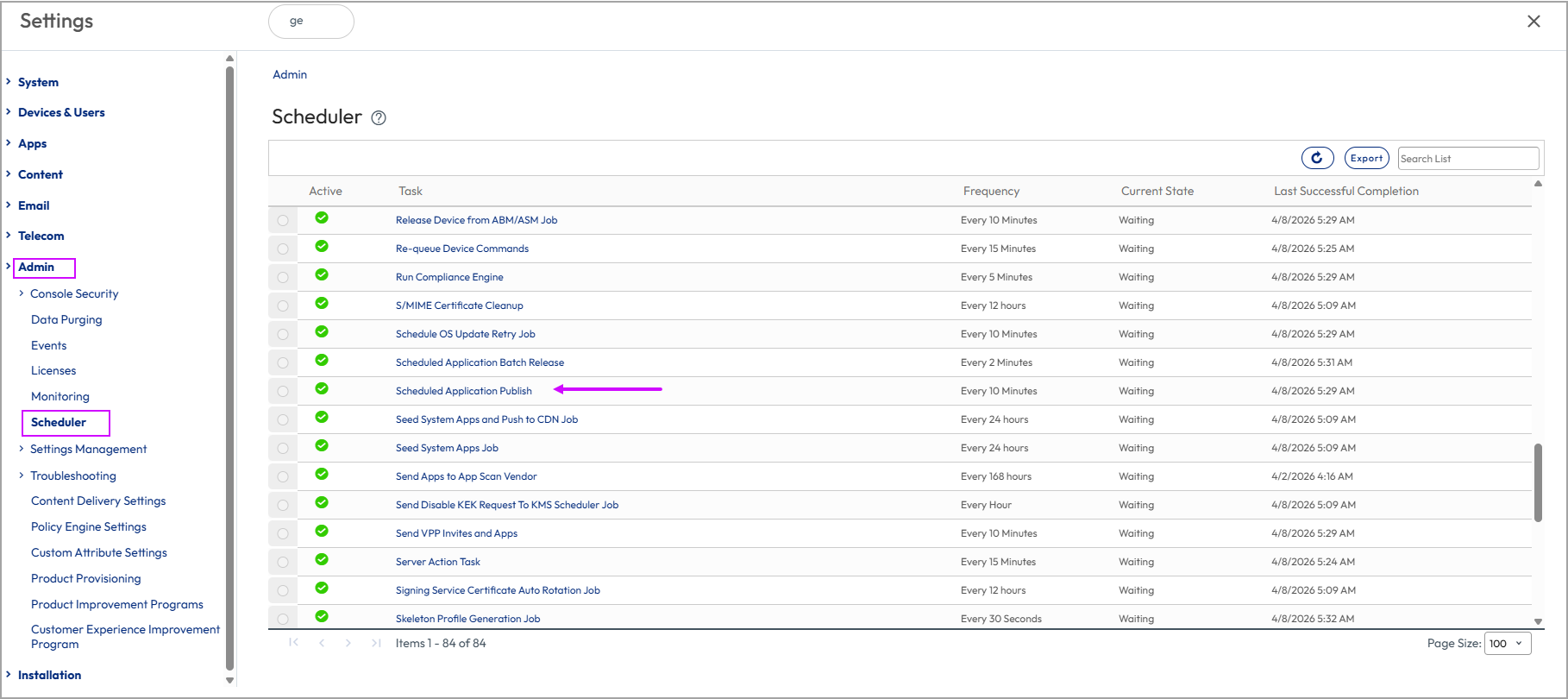
Task: Sort by Task column header
Action: (x=411, y=191)
